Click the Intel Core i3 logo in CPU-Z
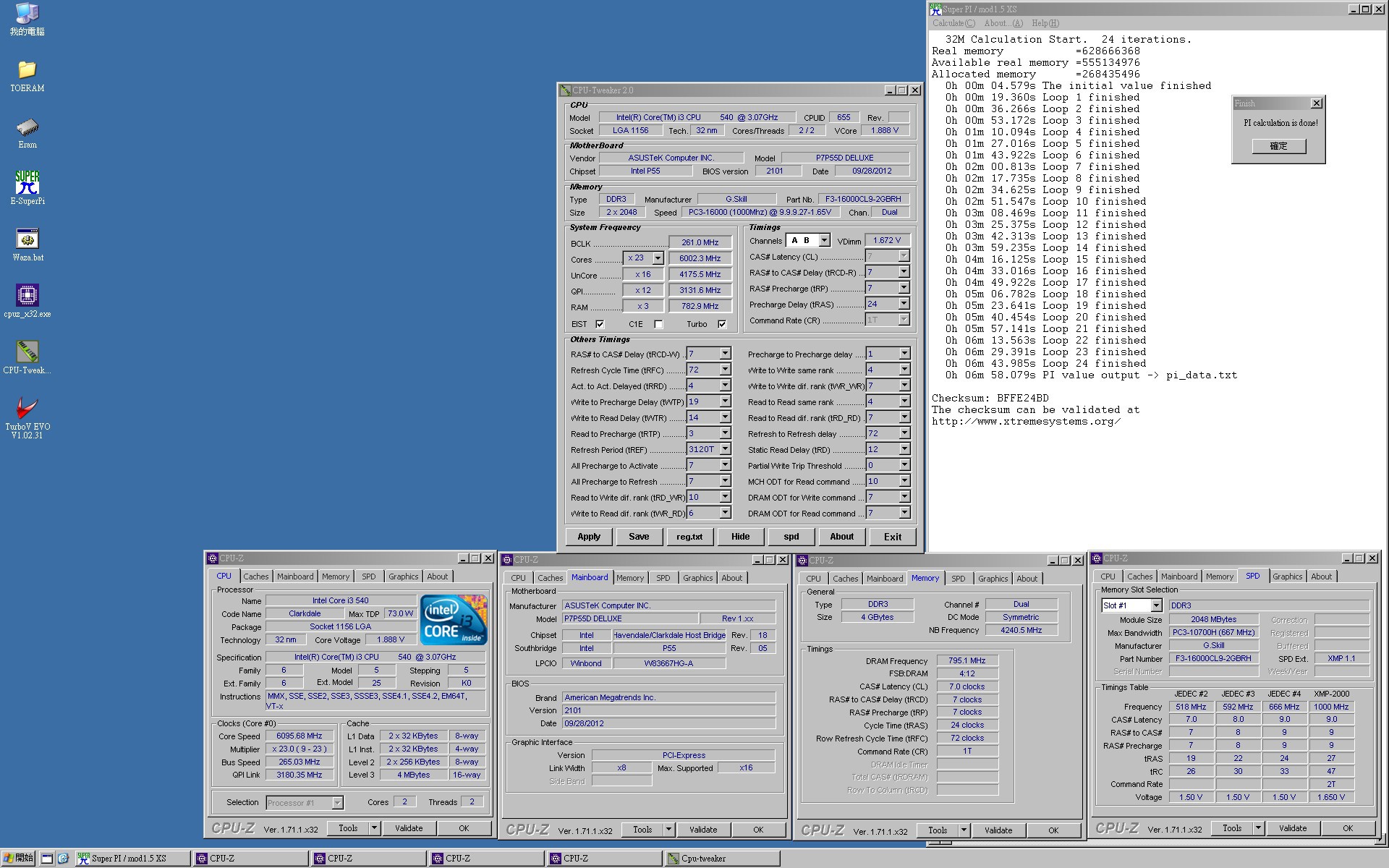The image size is (1389, 868). point(454,620)
